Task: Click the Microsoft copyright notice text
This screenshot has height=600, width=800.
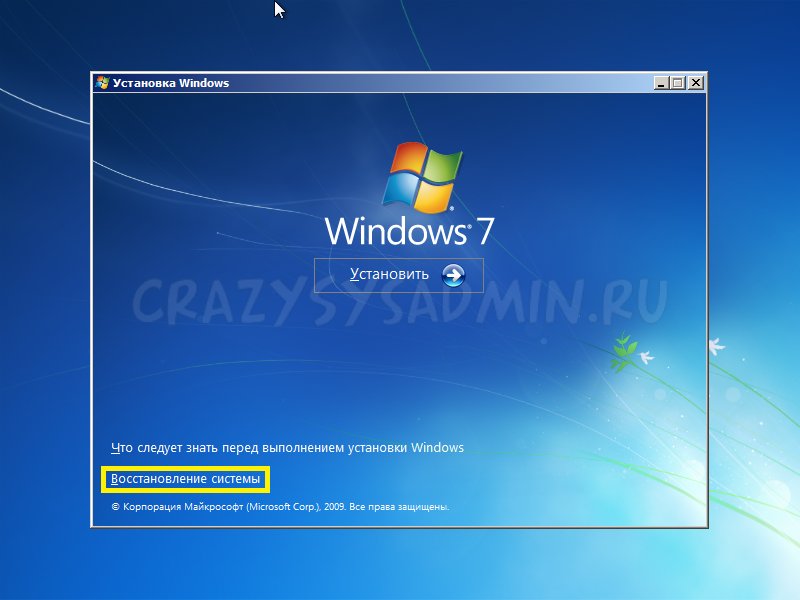Action: [x=279, y=507]
